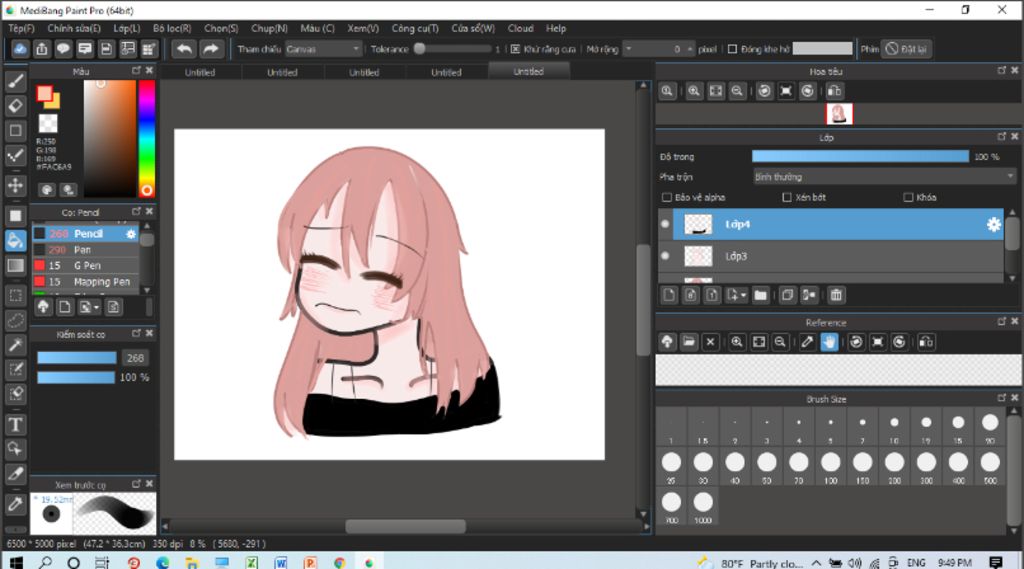Image resolution: width=1024 pixels, height=569 pixels.
Task: Select the Brush tool
Action: [x=16, y=81]
